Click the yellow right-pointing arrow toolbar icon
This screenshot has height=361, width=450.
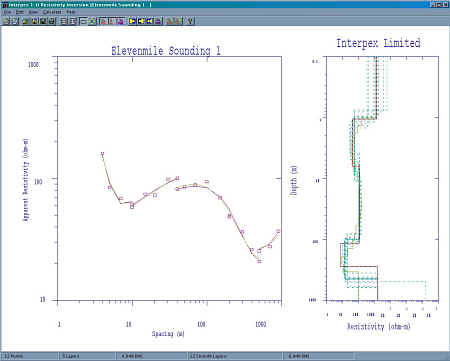pyautogui.click(x=132, y=21)
